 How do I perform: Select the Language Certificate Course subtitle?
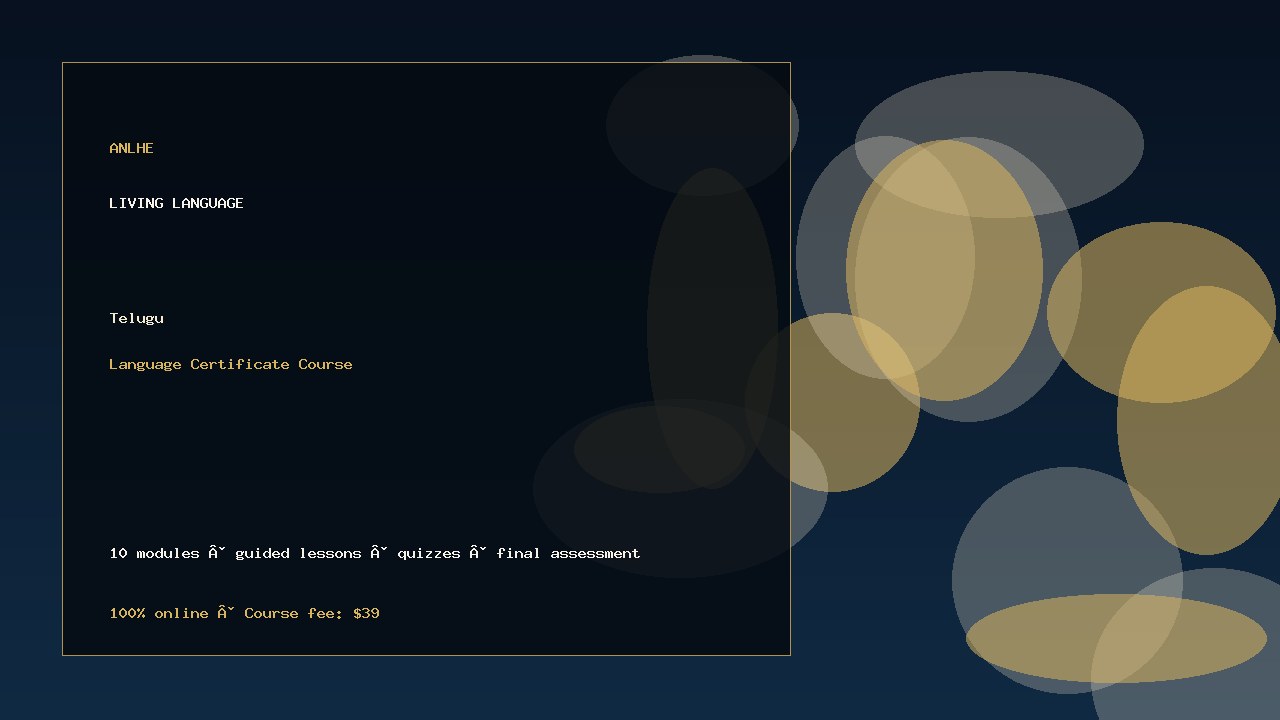tap(231, 364)
